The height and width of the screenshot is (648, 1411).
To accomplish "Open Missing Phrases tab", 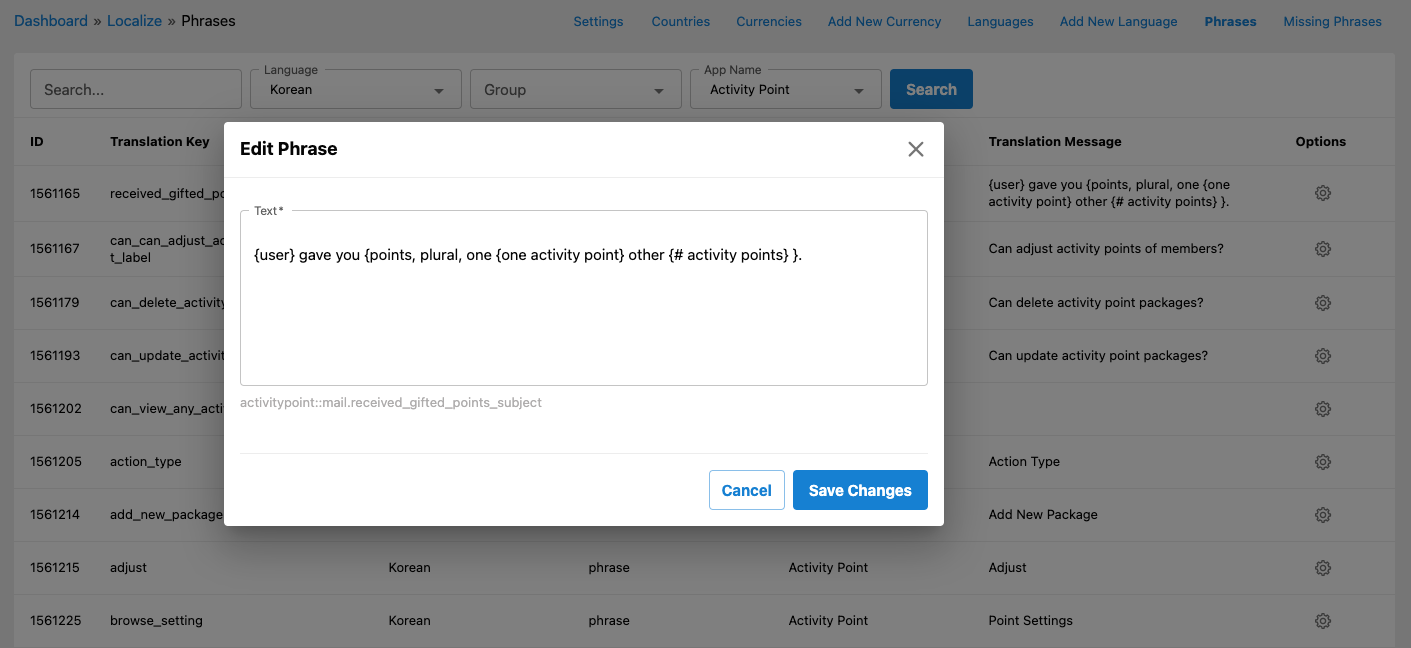I will (1332, 21).
